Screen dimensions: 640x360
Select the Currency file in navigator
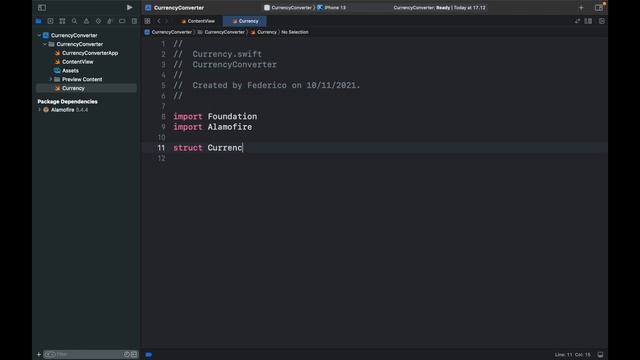87,88
